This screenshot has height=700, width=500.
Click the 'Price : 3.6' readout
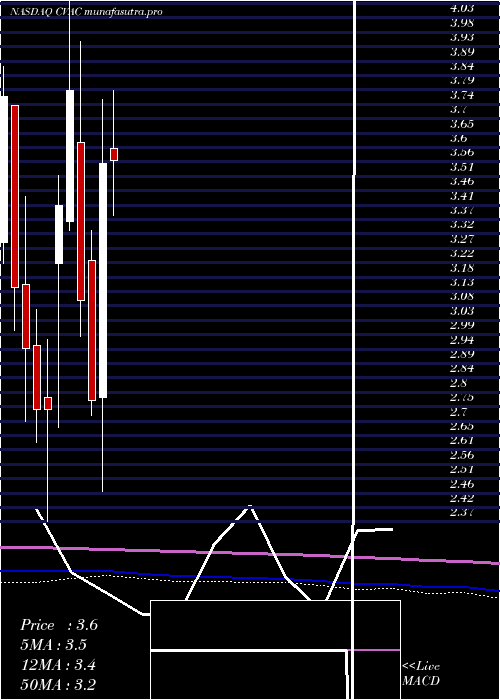(59, 625)
